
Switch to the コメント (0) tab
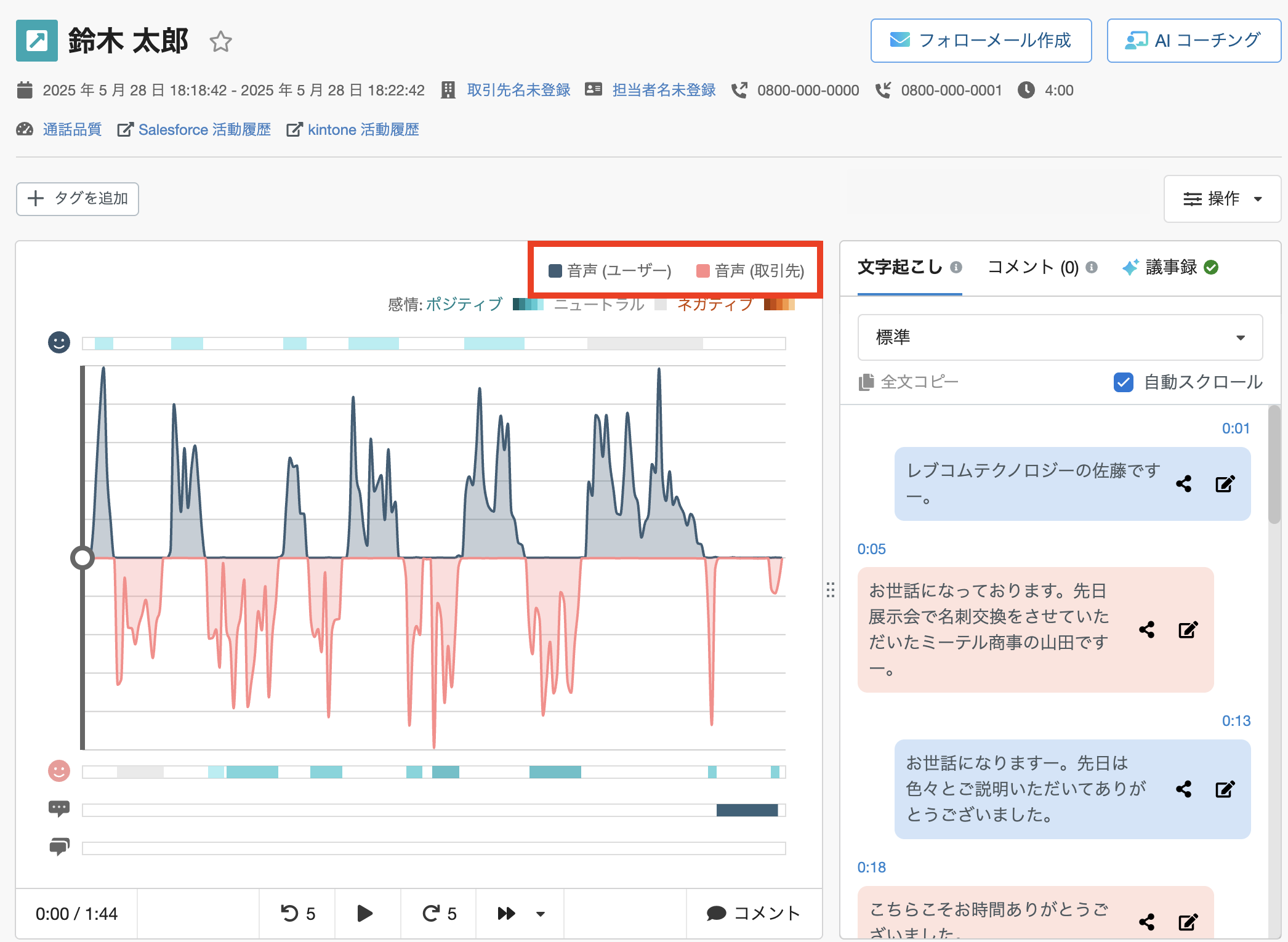point(1033,267)
